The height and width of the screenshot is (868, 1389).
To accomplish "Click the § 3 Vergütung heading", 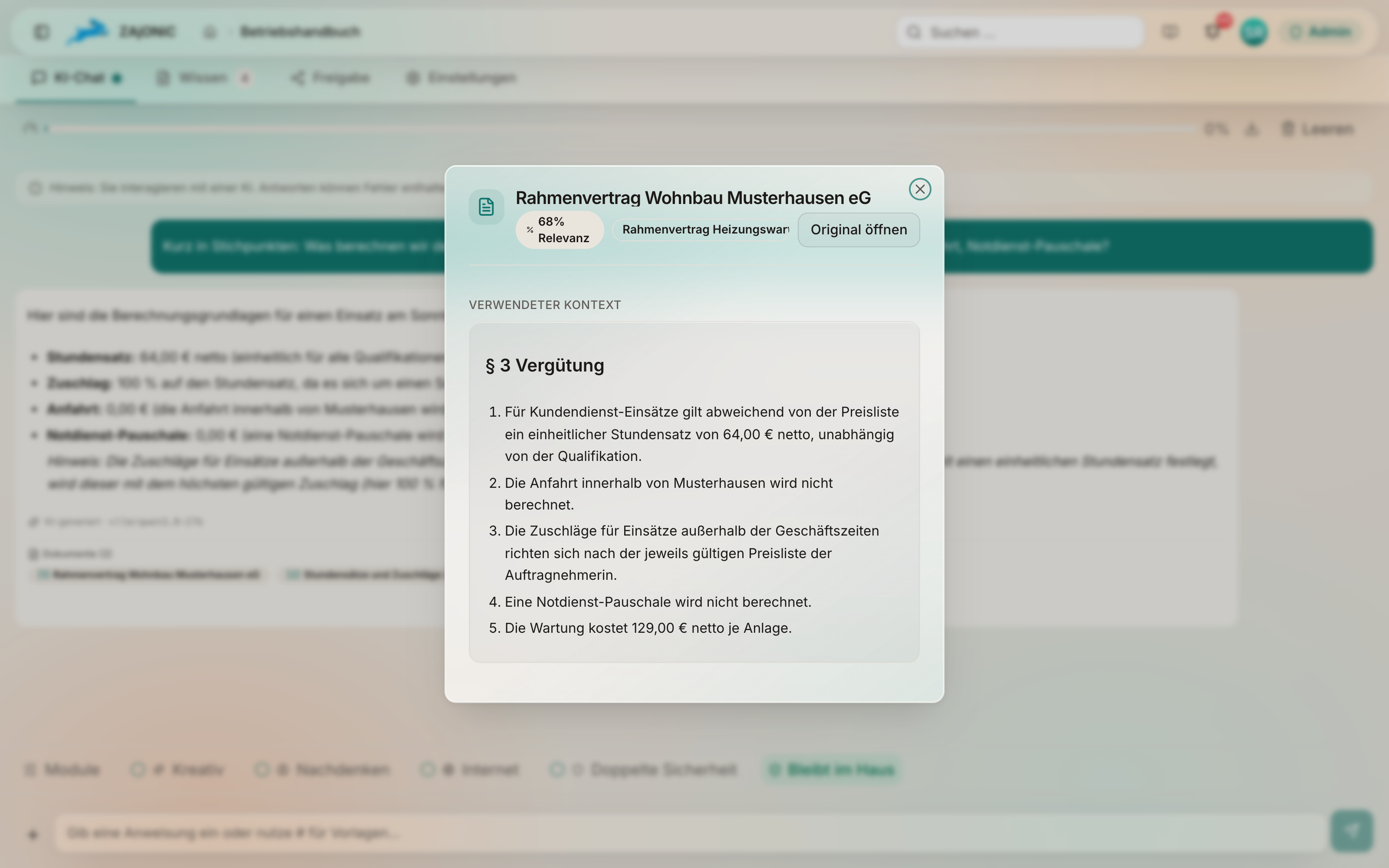I will [545, 365].
